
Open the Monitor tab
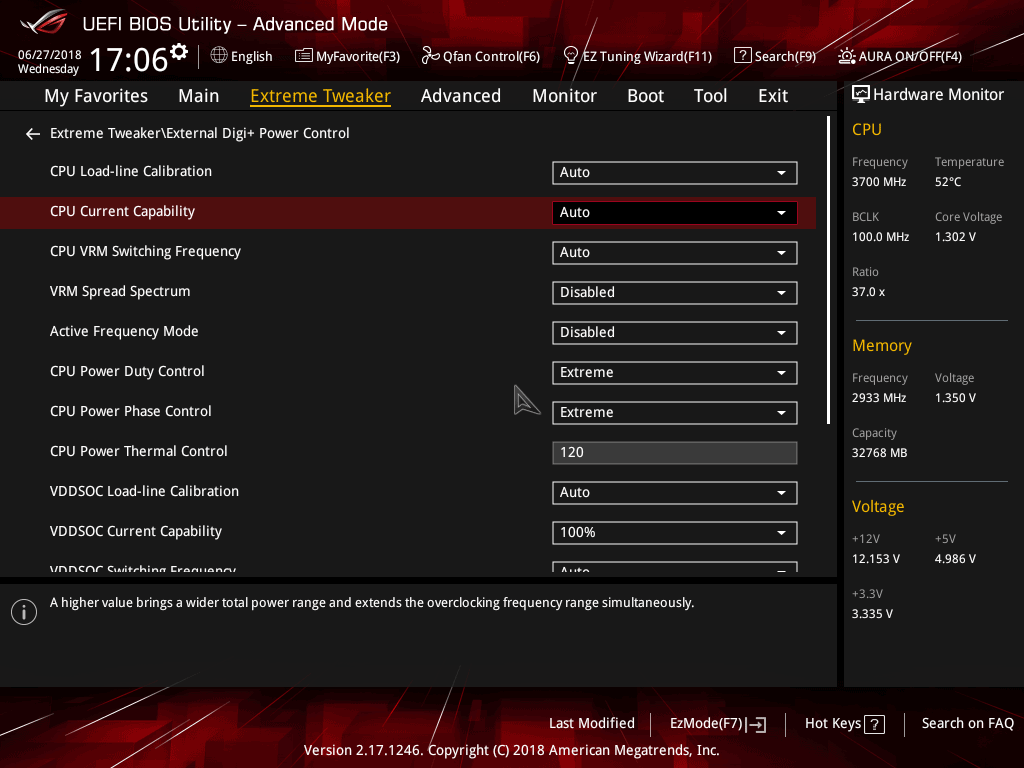click(x=564, y=96)
